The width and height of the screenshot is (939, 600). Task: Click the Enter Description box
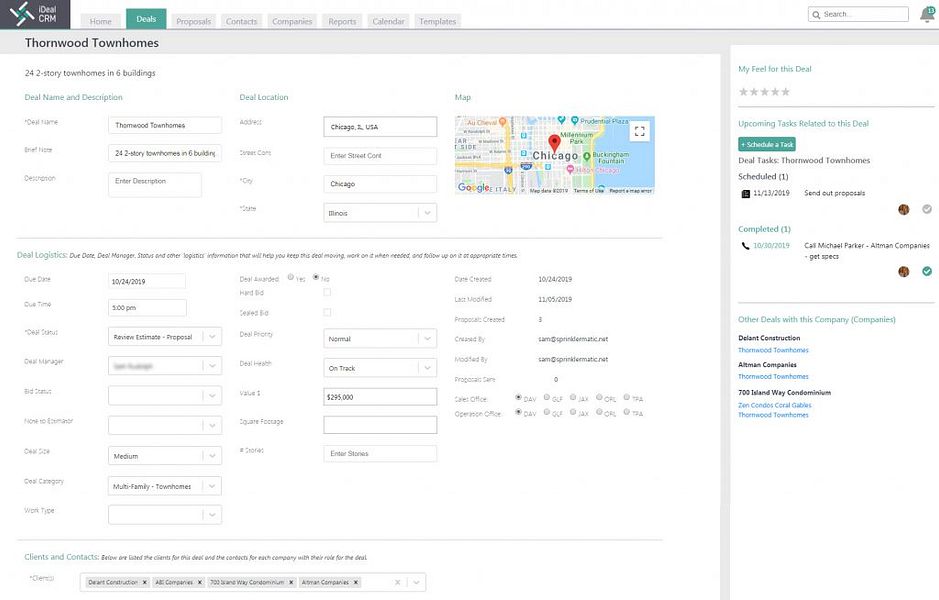(x=155, y=184)
